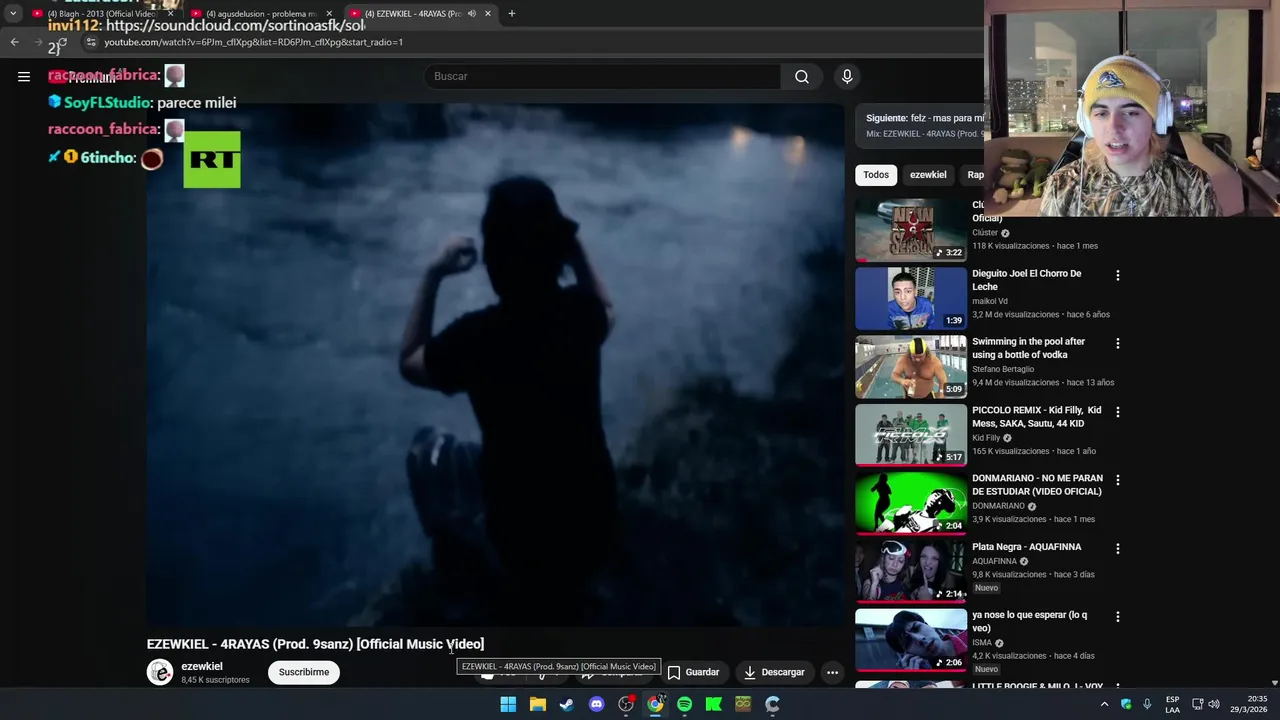Select the Todos filter chip
This screenshot has width=1280, height=720.
tap(876, 175)
